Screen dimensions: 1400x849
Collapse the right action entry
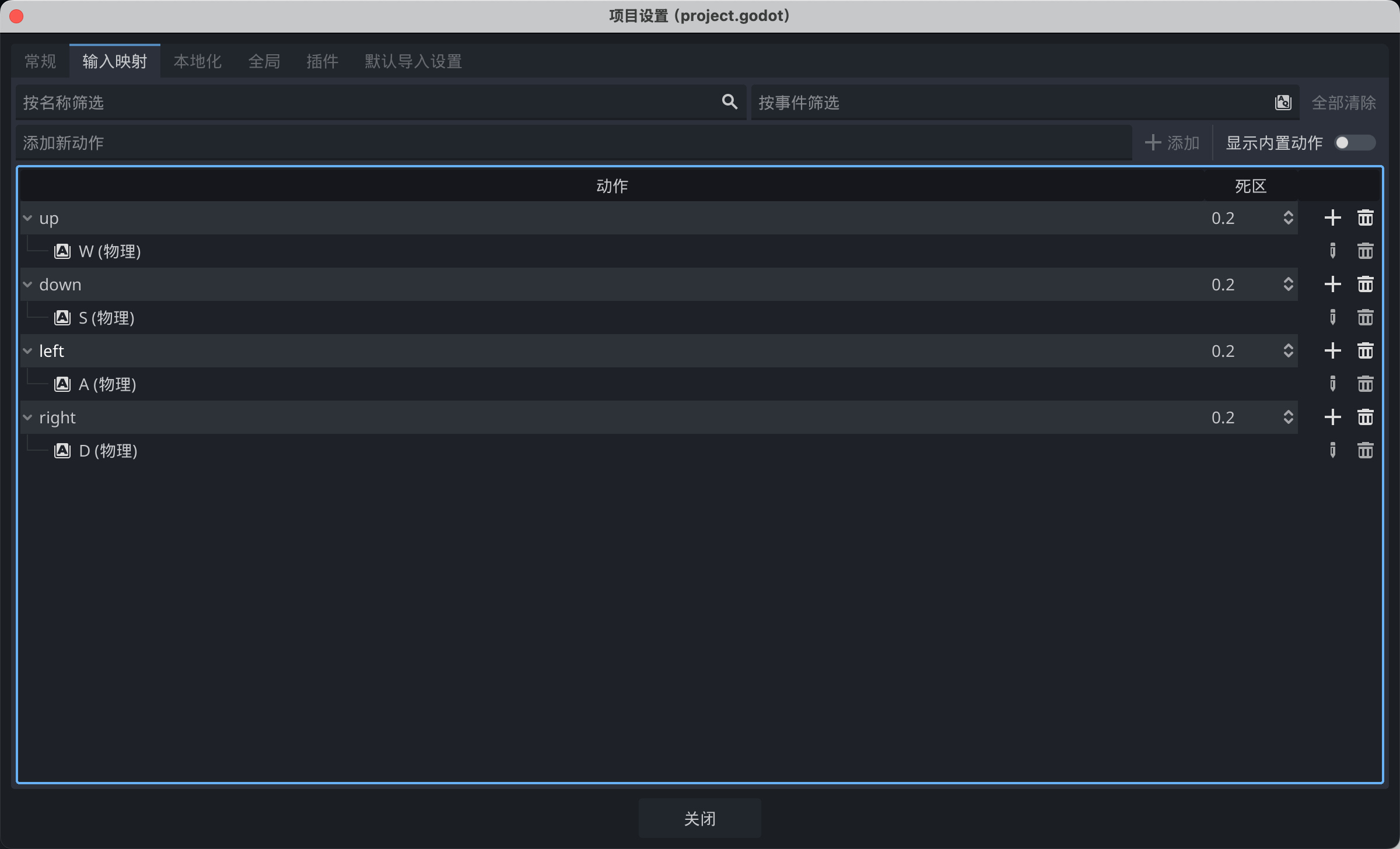pyautogui.click(x=27, y=418)
